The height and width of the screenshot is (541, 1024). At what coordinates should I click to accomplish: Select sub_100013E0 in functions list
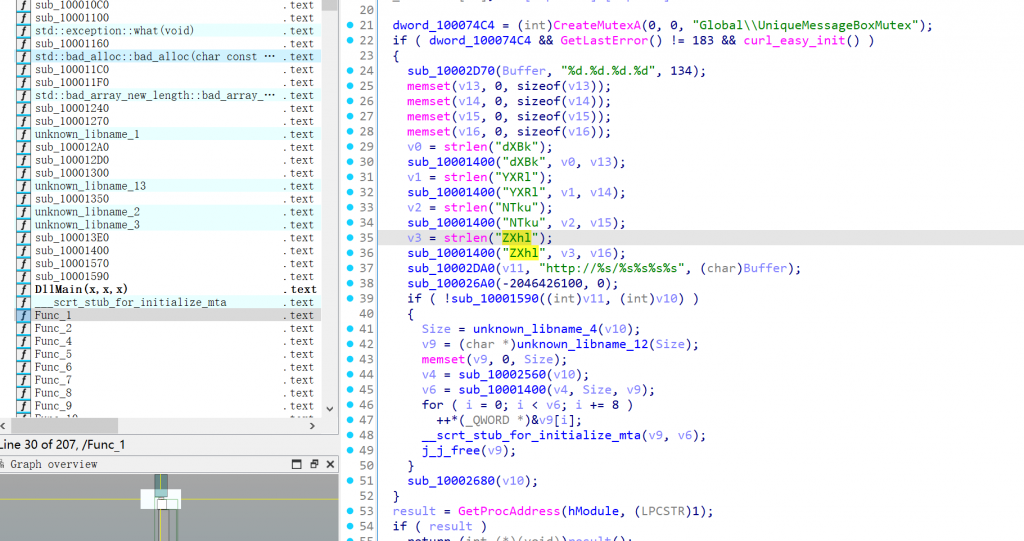point(168,238)
